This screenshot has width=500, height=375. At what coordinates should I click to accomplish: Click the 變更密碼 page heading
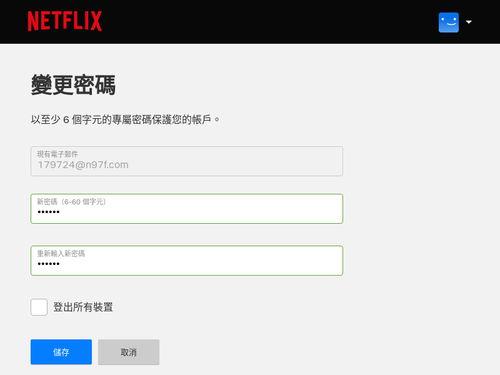point(73,85)
